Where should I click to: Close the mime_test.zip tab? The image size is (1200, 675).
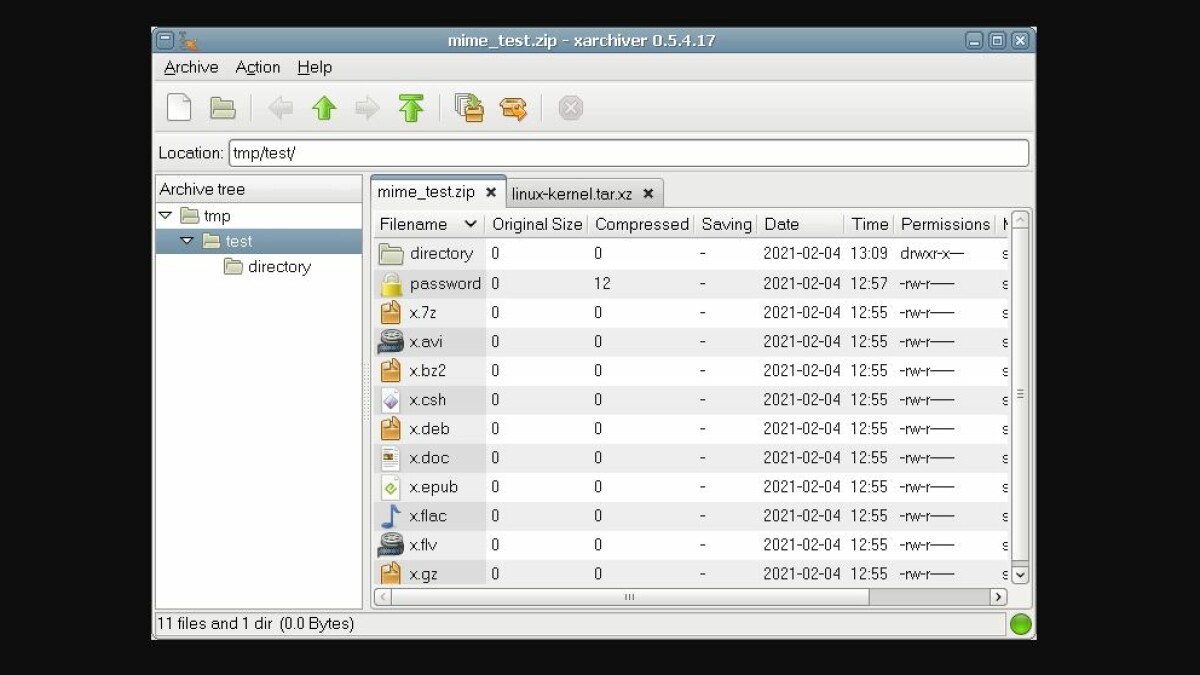click(491, 192)
